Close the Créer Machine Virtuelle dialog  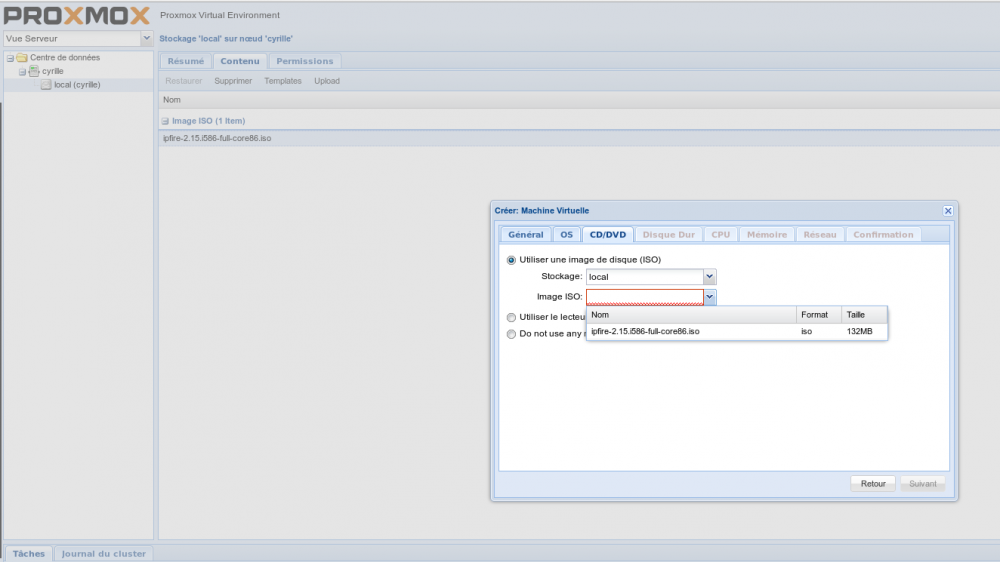tap(947, 211)
